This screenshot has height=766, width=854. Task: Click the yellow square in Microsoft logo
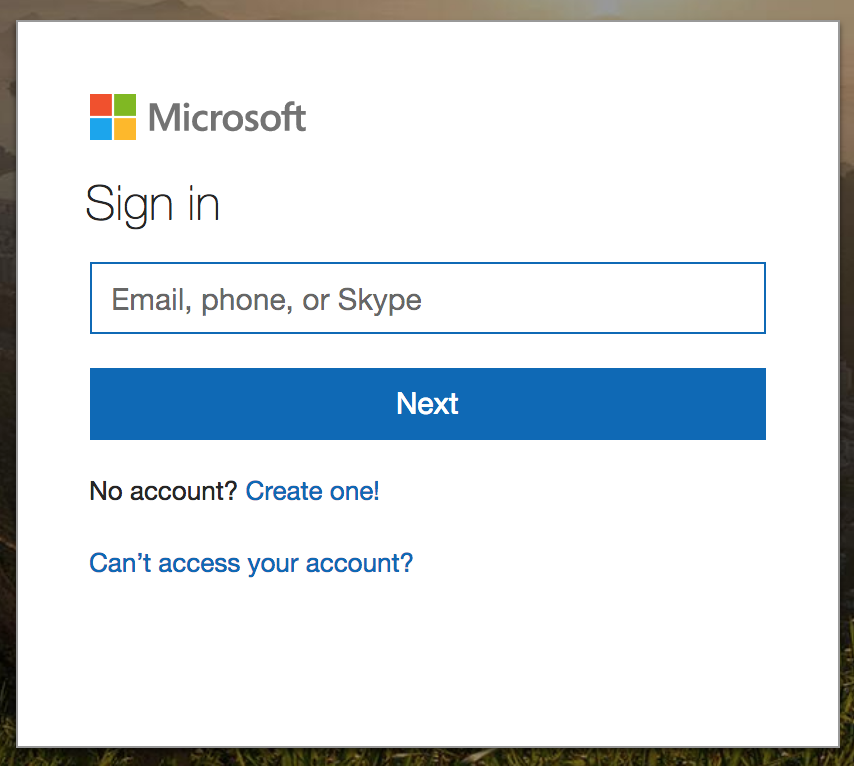(125, 129)
